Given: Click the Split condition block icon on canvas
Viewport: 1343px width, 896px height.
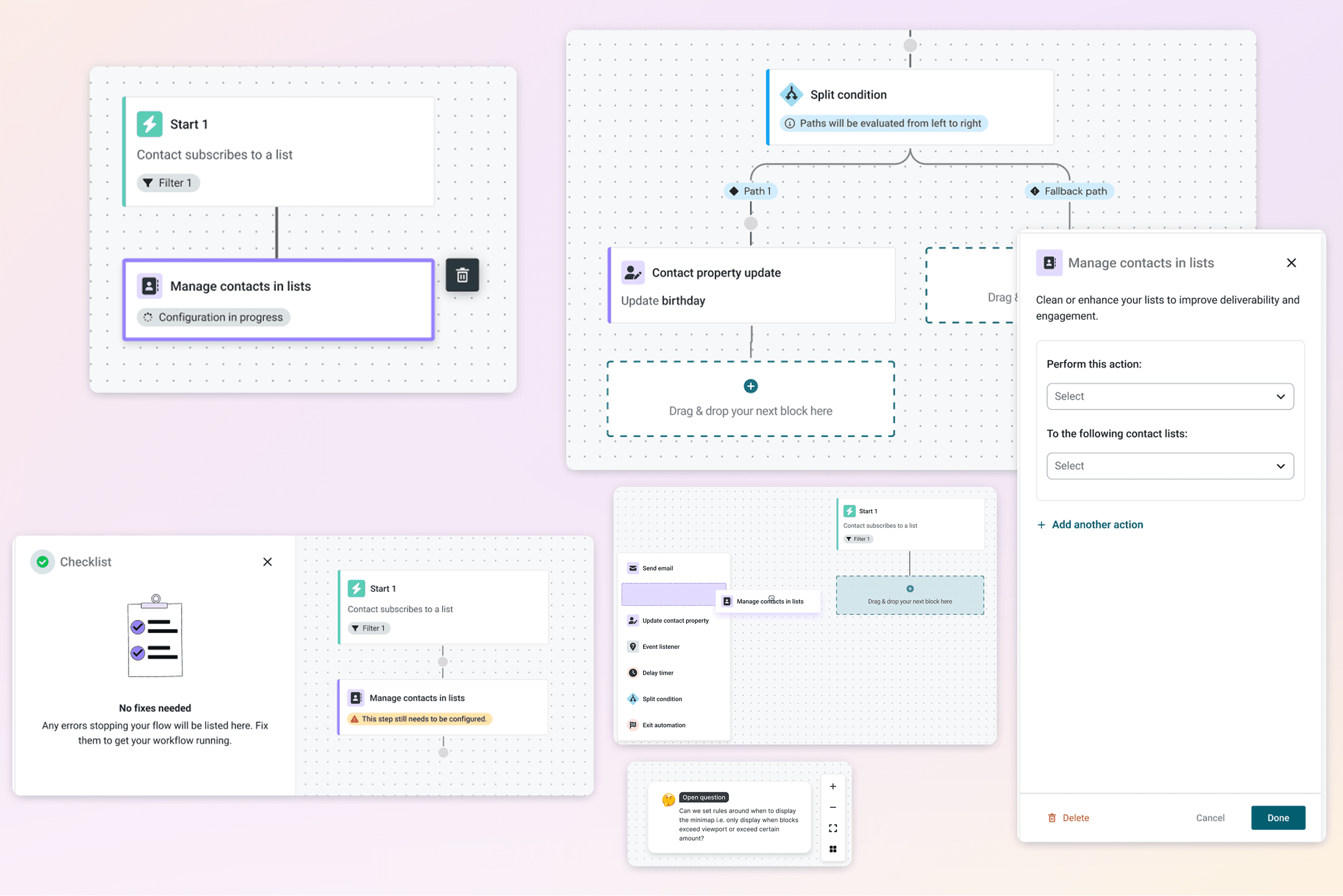Looking at the screenshot, I should pos(791,95).
